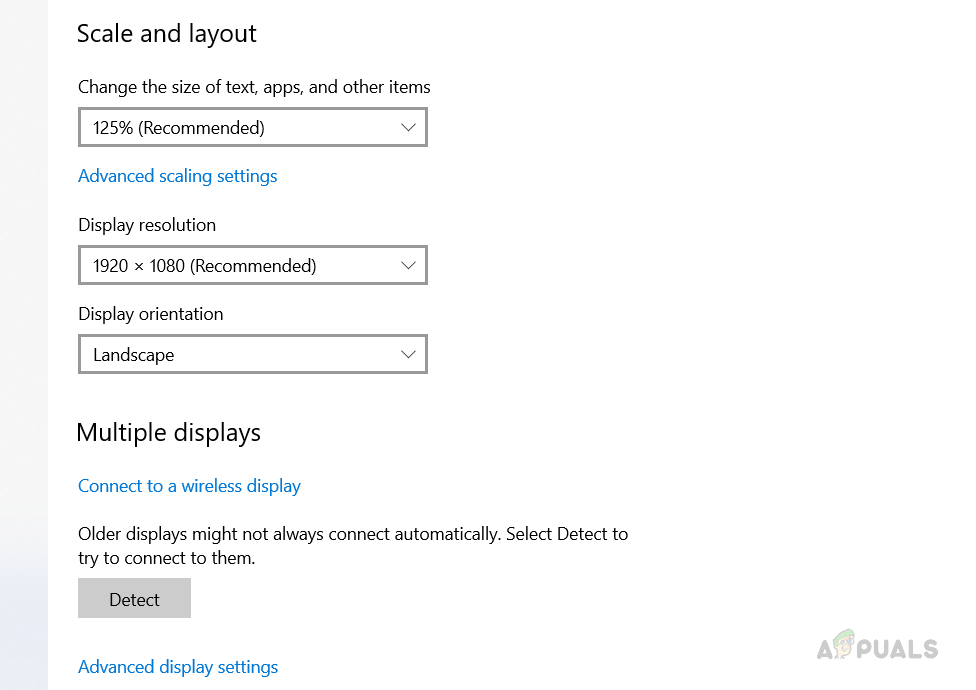Click the Multiple displays heading
The image size is (976, 690).
point(168,432)
